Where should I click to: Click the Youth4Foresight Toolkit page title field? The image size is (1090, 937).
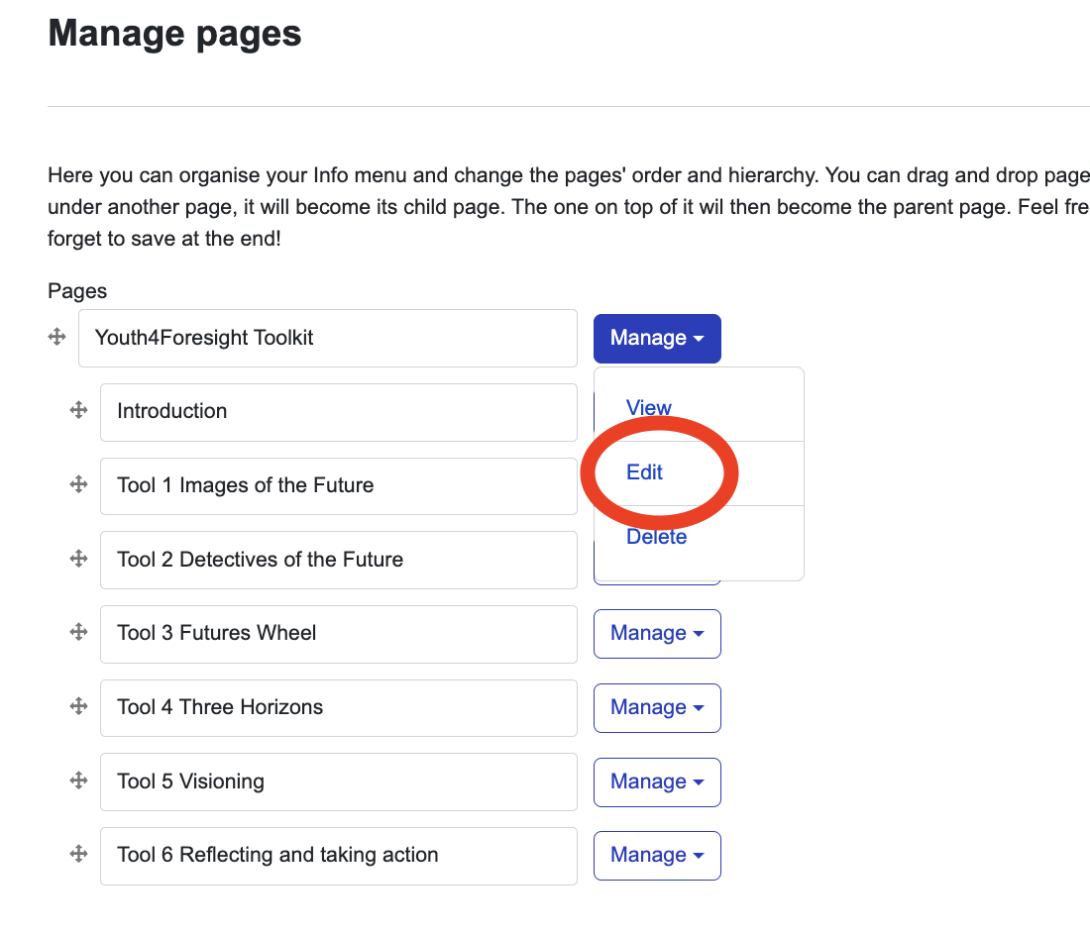point(327,338)
